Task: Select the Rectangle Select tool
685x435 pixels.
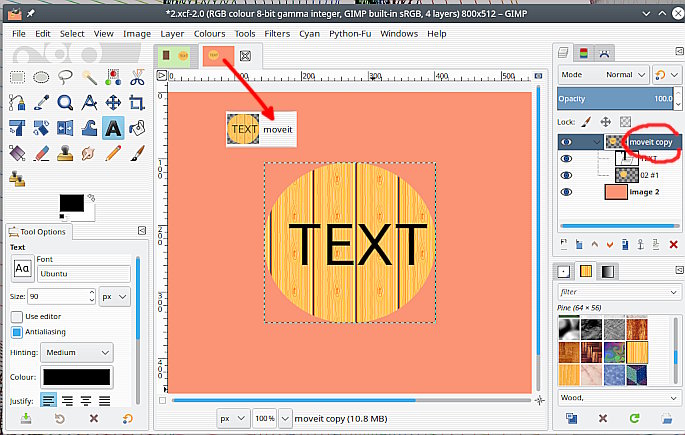Action: pos(17,78)
